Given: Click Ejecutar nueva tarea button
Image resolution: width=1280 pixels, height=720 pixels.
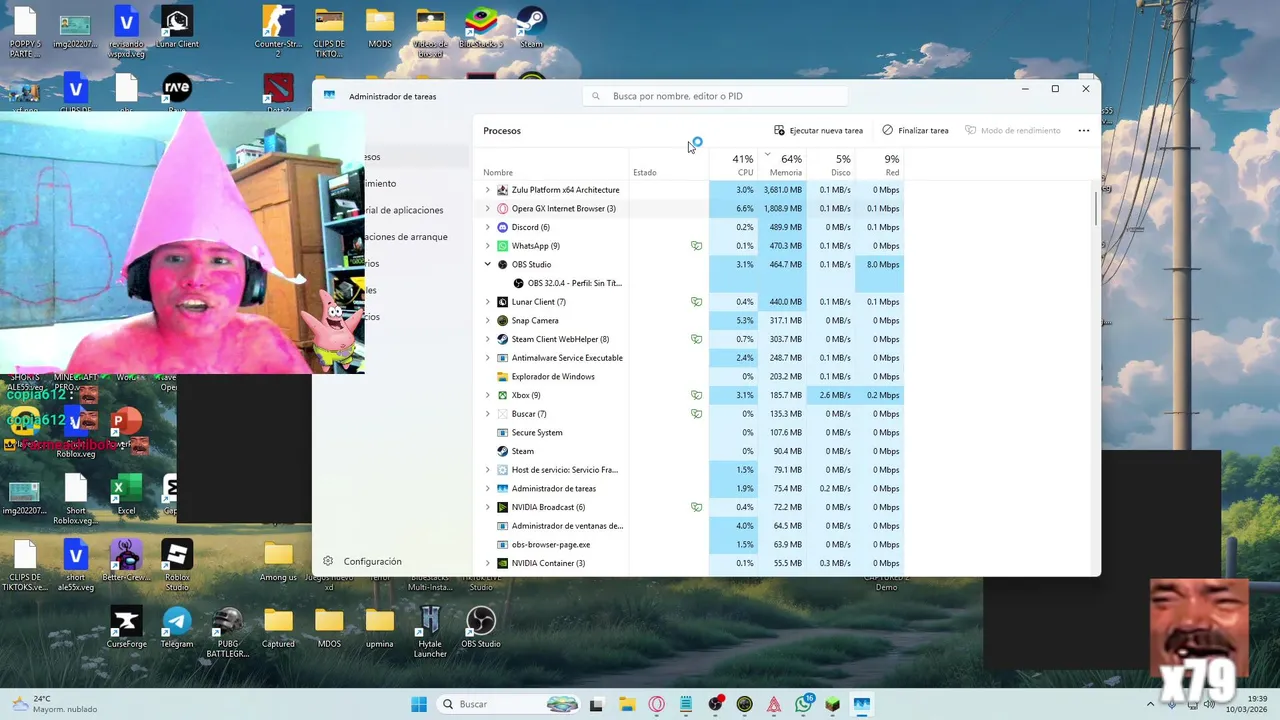Looking at the screenshot, I should (818, 130).
